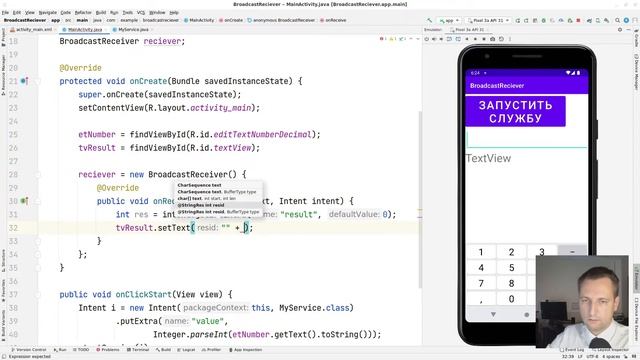Open the Profiler tool window

(x=211, y=350)
